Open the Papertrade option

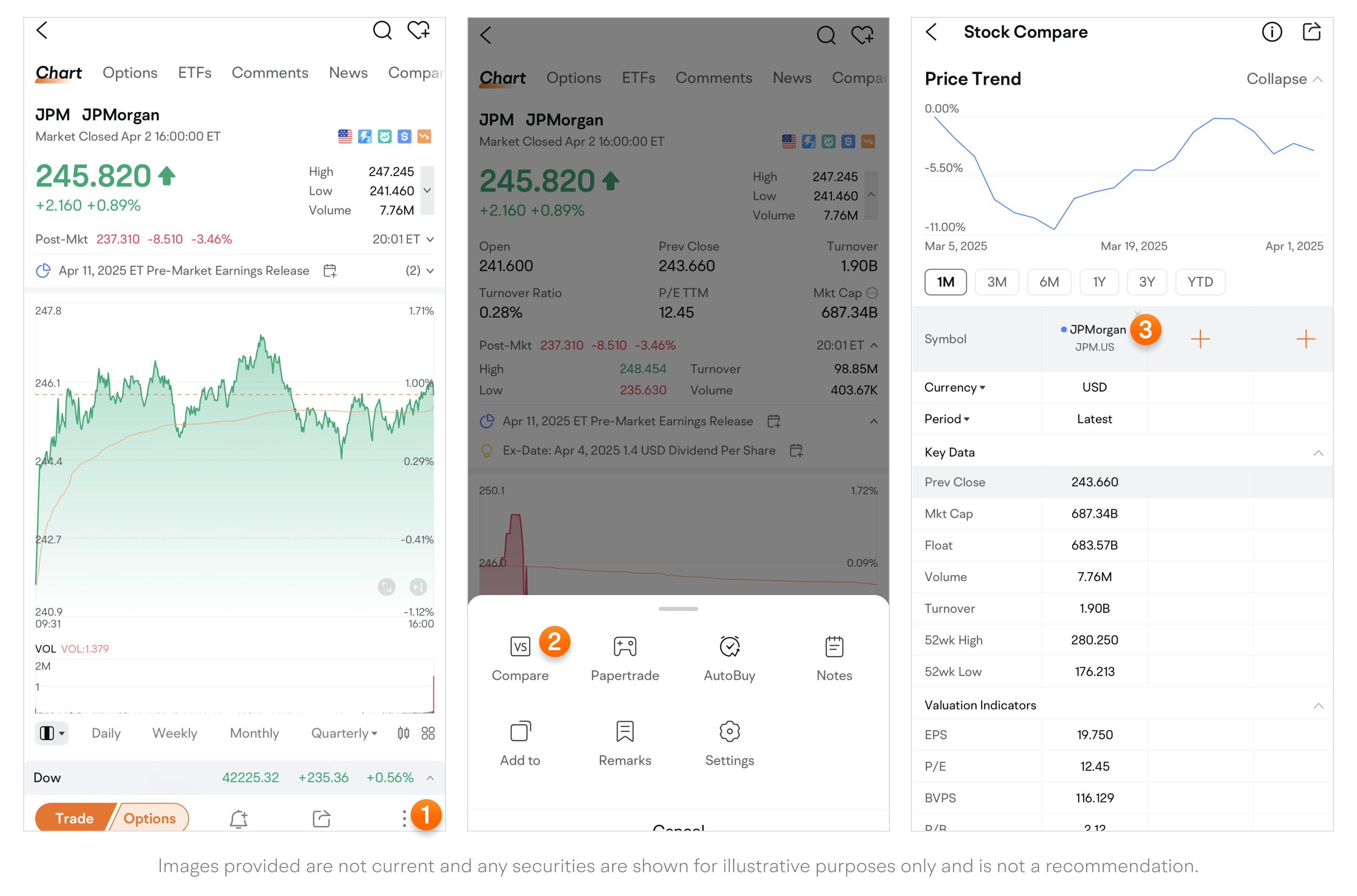[x=624, y=646]
